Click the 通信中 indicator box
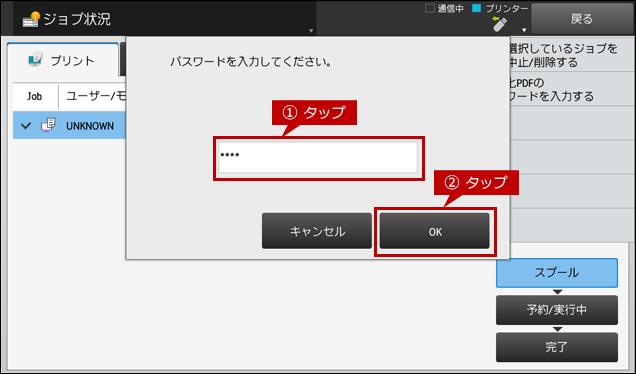636x374 pixels. pos(430,8)
